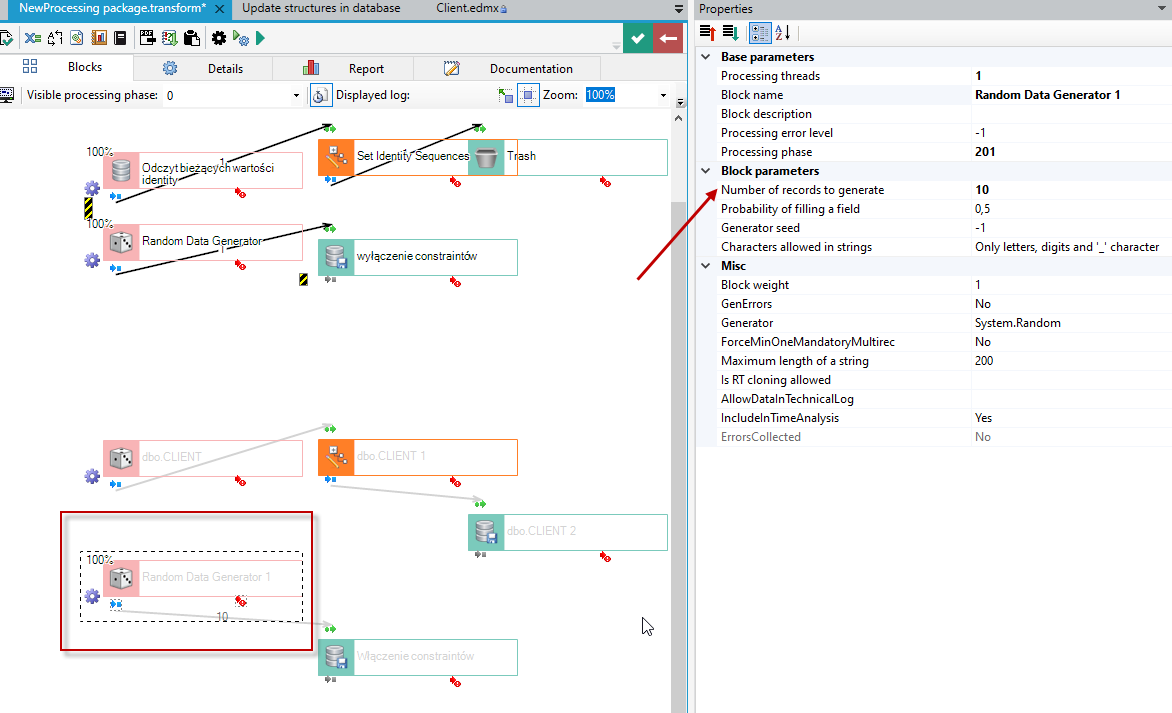Click the black gear settings toolbar icon

pos(218,38)
